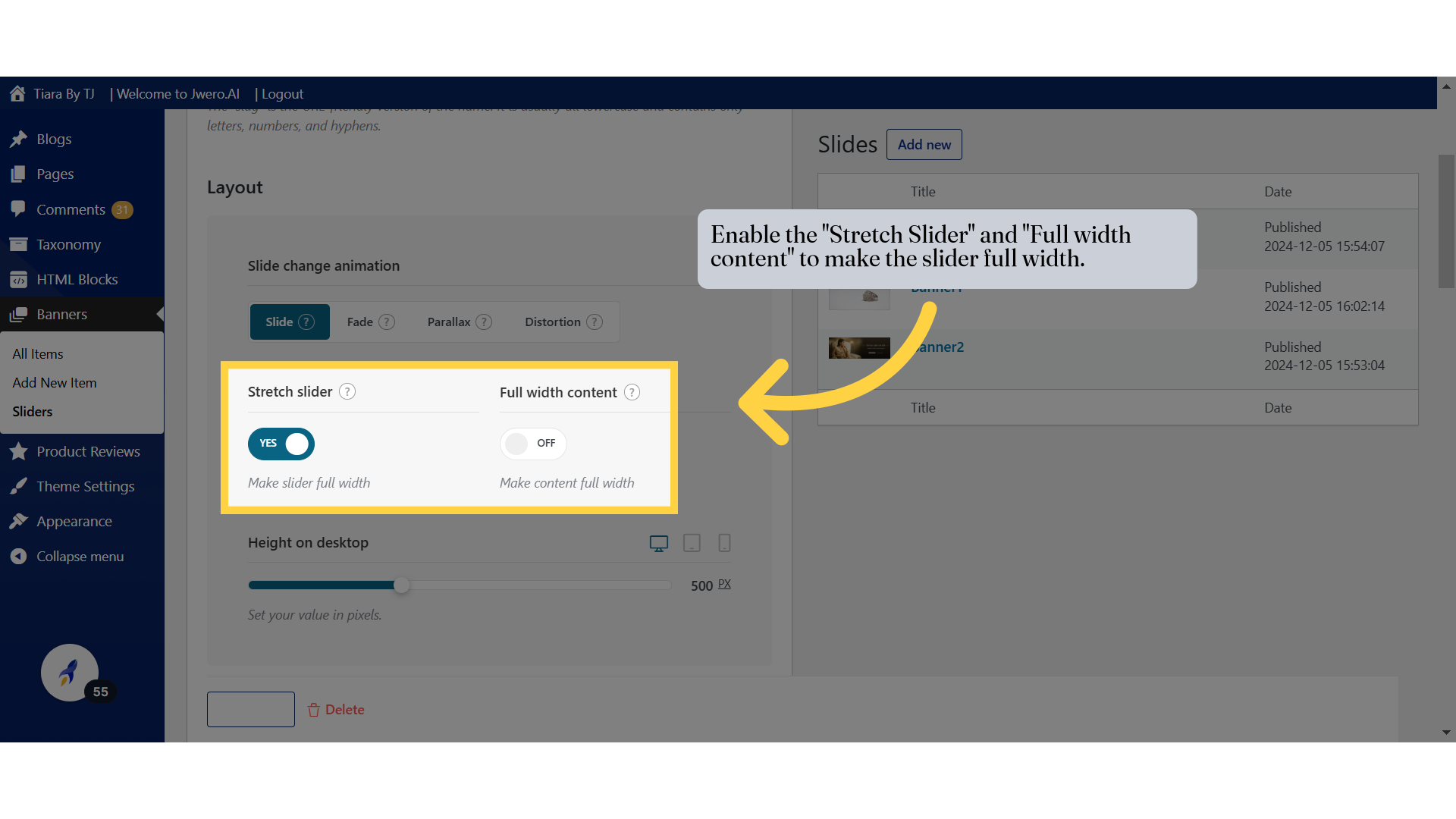Select the mobile device icon

click(x=724, y=543)
